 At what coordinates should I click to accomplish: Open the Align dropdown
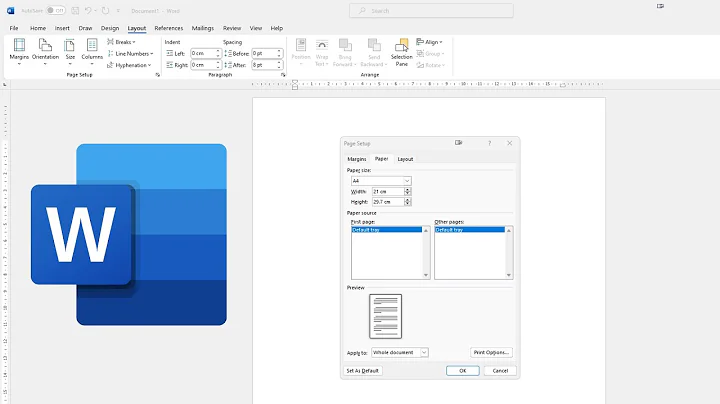click(429, 42)
